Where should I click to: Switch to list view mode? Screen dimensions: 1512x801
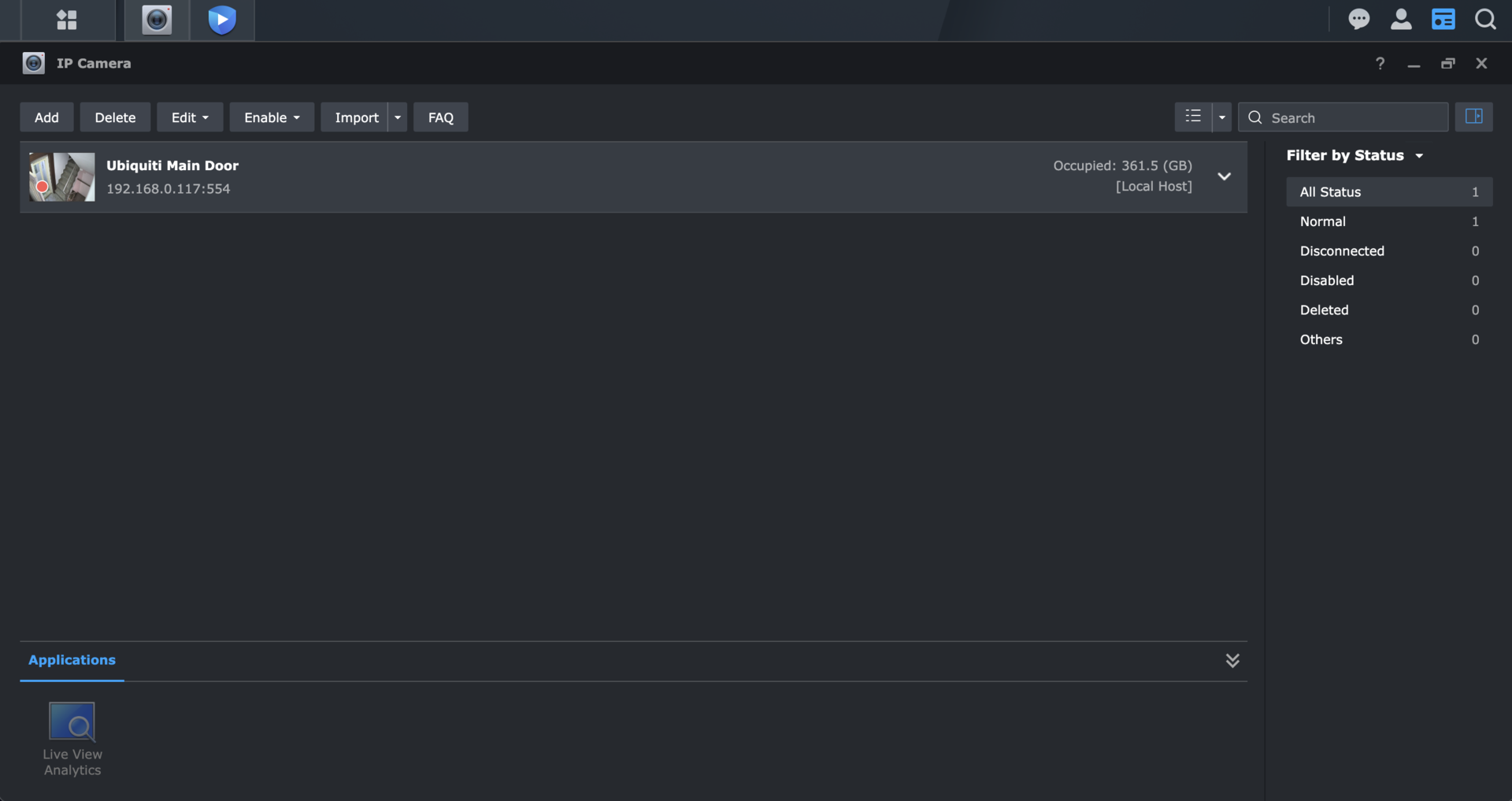1193,117
